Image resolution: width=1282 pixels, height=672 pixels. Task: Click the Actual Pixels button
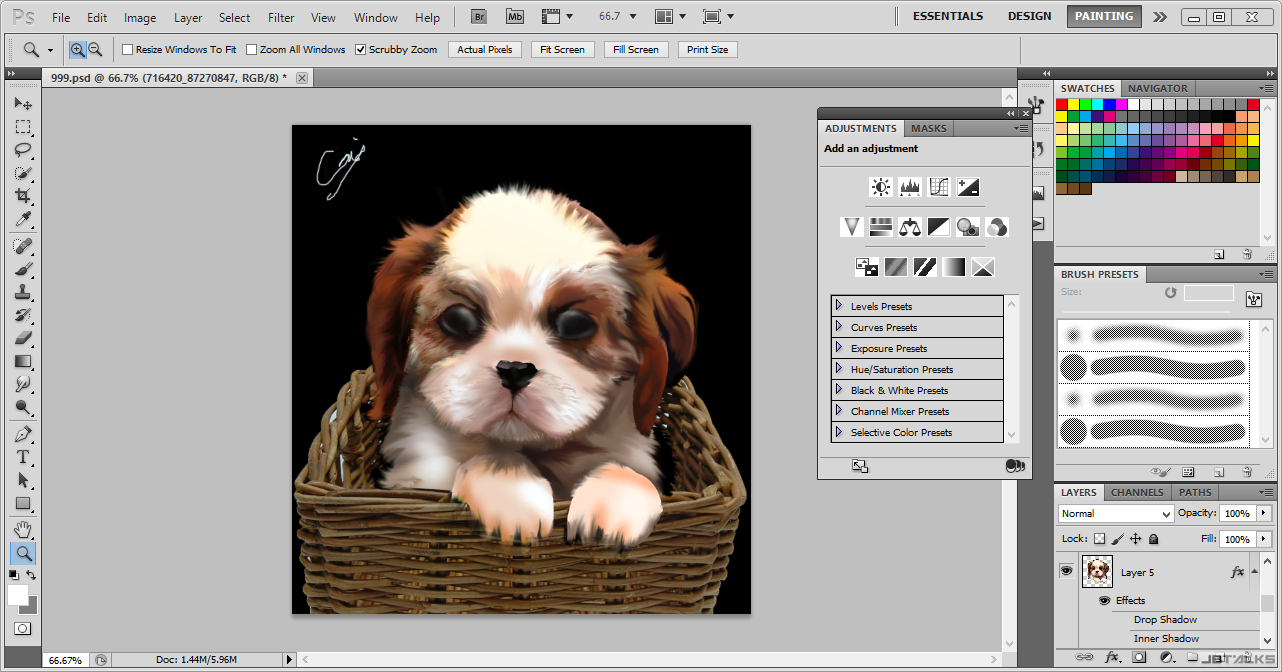[485, 49]
